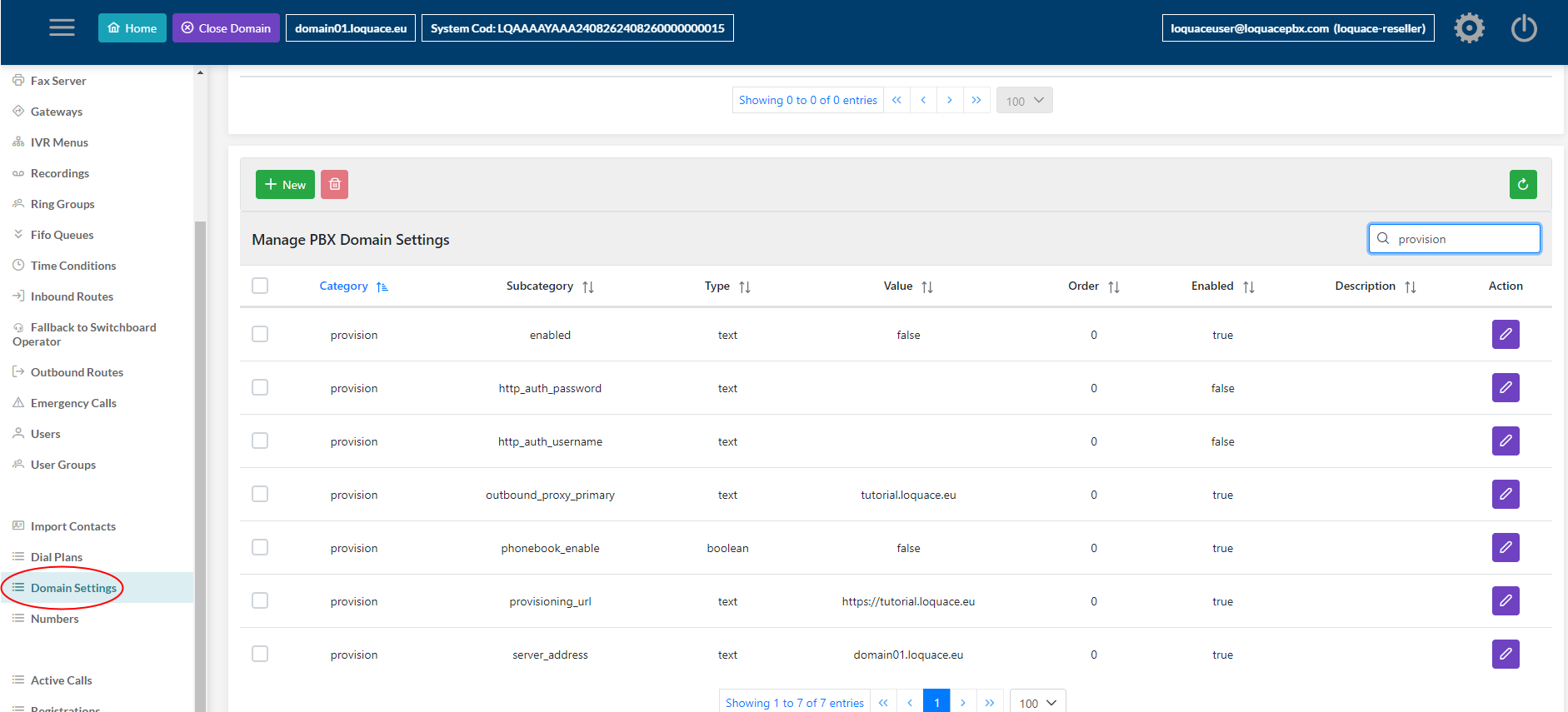Edit the http_auth_password row

pos(1506,387)
